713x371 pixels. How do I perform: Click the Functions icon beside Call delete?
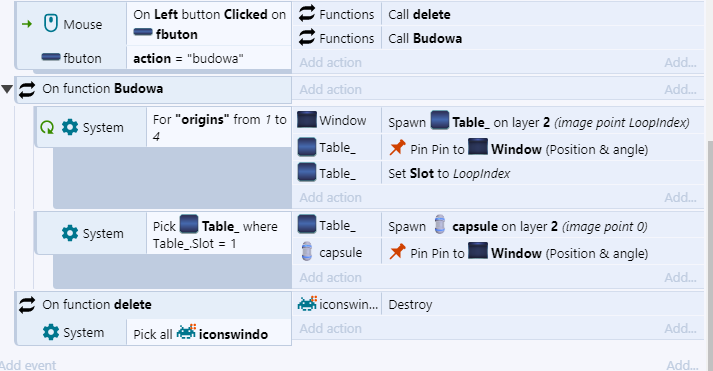pos(306,14)
